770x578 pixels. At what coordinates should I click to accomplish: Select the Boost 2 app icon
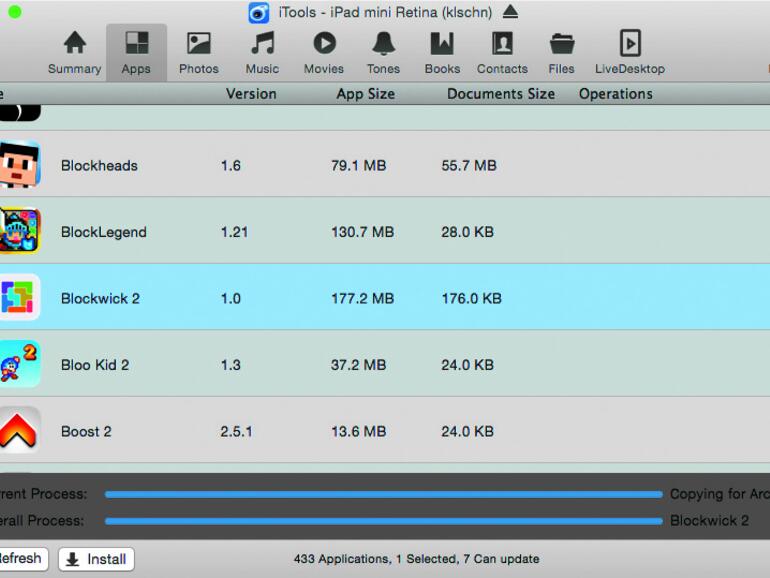(x=19, y=430)
